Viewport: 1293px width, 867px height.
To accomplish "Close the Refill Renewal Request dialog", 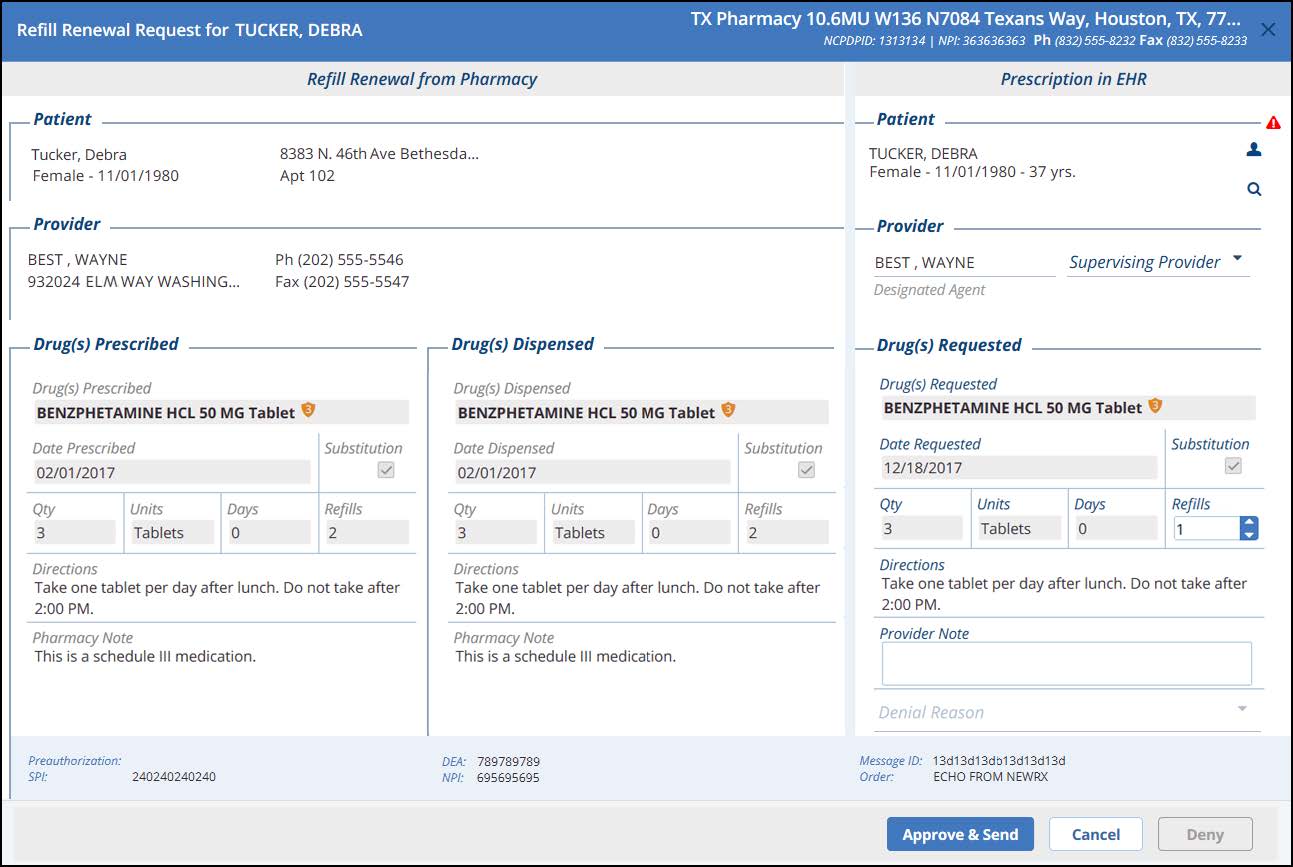I will (1268, 30).
